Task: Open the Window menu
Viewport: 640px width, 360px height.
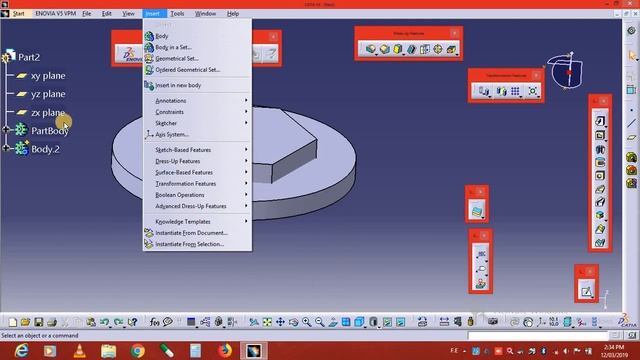Action: 205,13
